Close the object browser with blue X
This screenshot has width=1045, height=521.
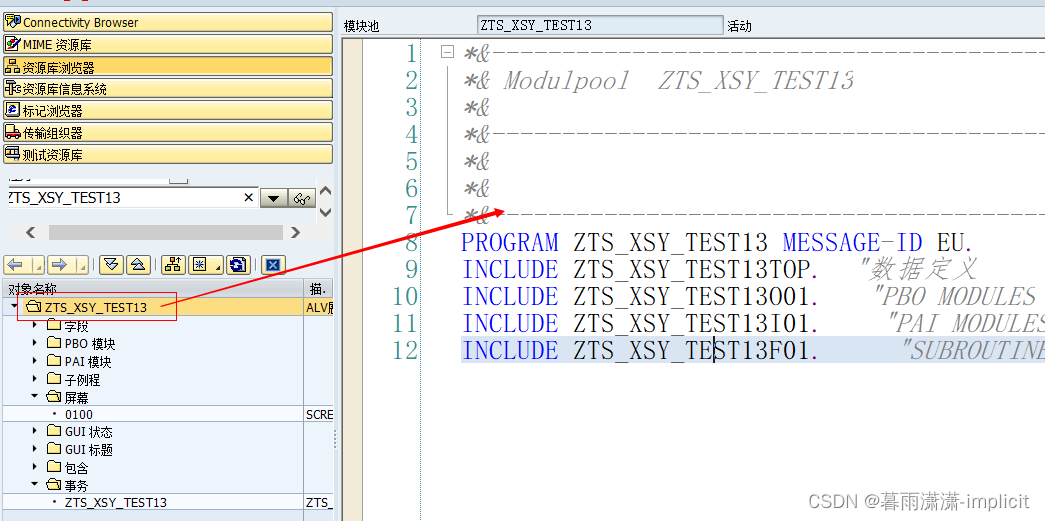pos(273,265)
